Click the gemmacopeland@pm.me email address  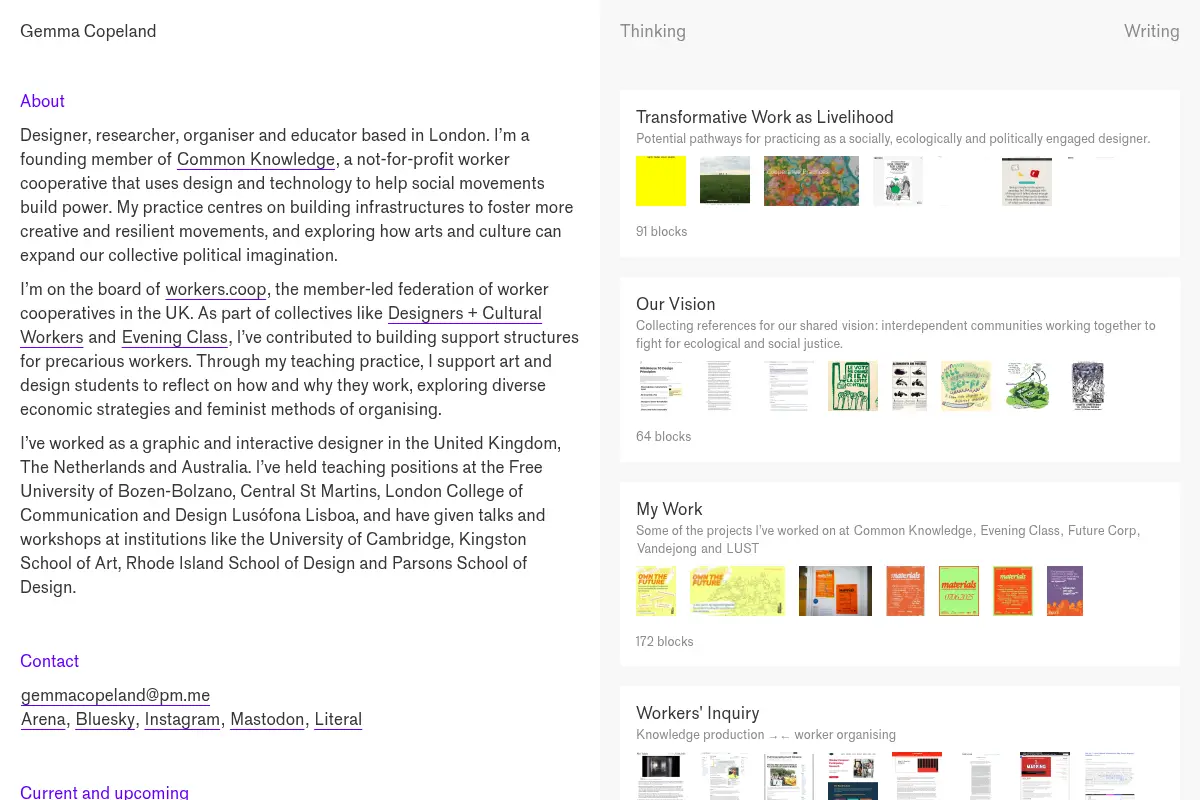115,695
